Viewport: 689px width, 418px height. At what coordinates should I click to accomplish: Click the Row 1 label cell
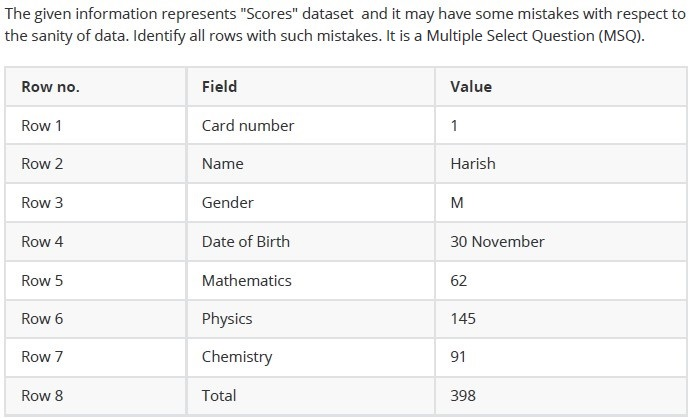[95, 126]
